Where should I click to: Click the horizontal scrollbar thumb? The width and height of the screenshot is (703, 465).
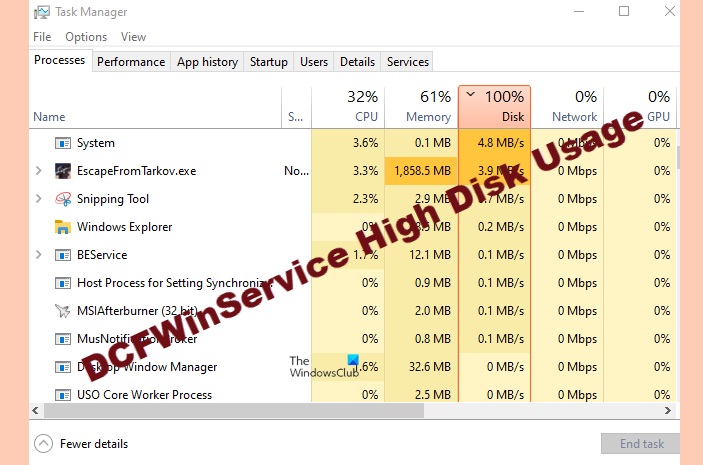234,410
